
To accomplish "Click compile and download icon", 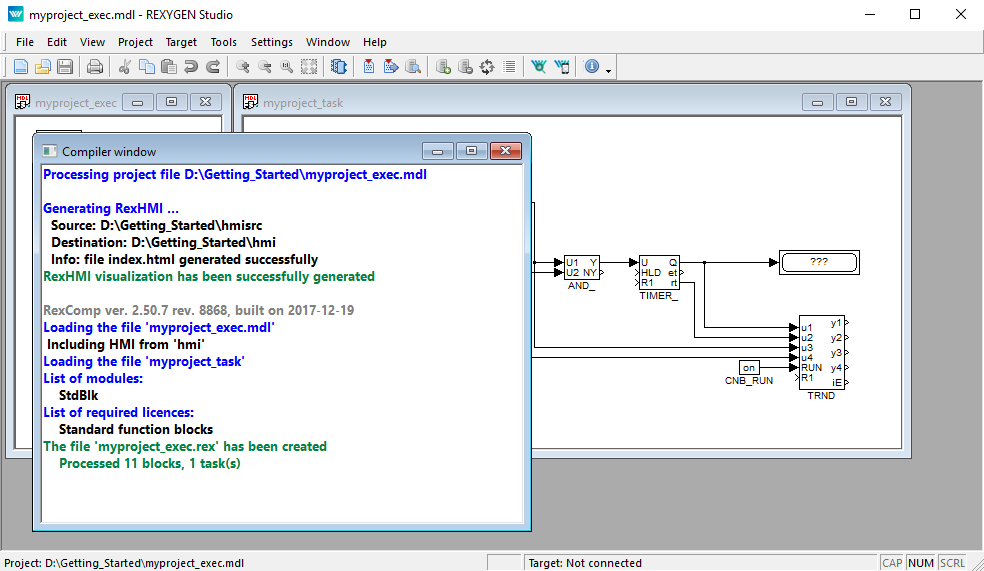I will coord(391,67).
